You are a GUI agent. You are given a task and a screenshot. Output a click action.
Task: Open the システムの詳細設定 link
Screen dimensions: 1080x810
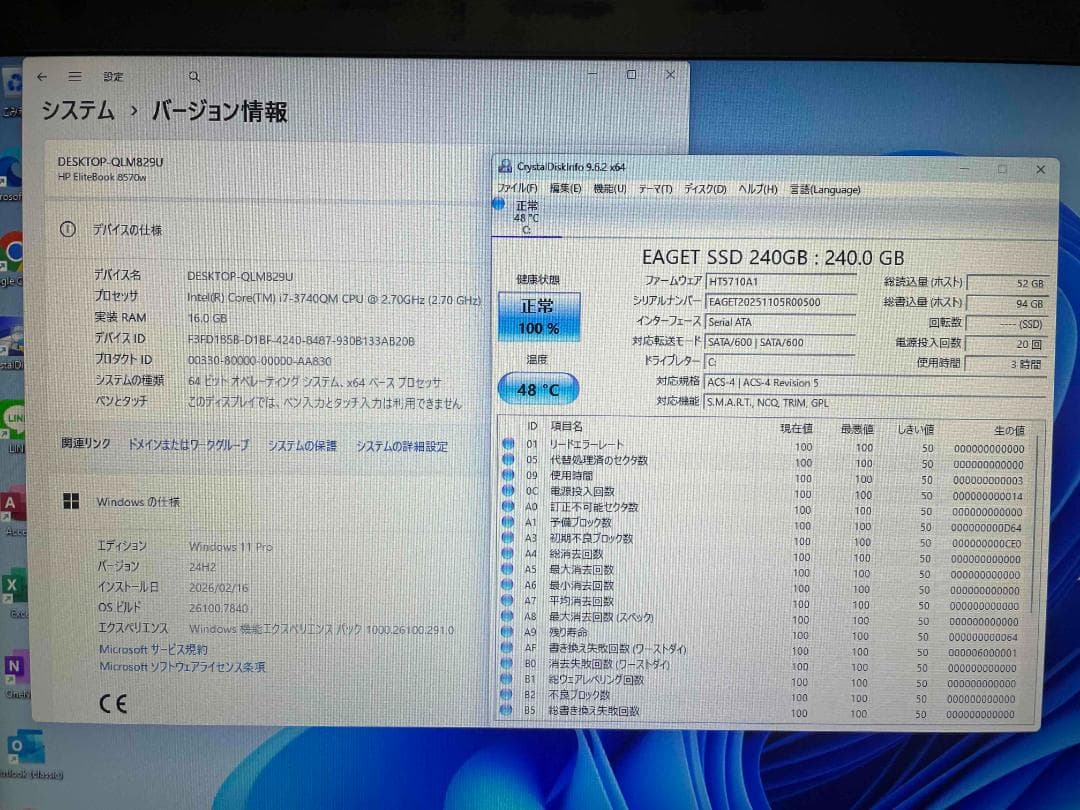pos(402,446)
